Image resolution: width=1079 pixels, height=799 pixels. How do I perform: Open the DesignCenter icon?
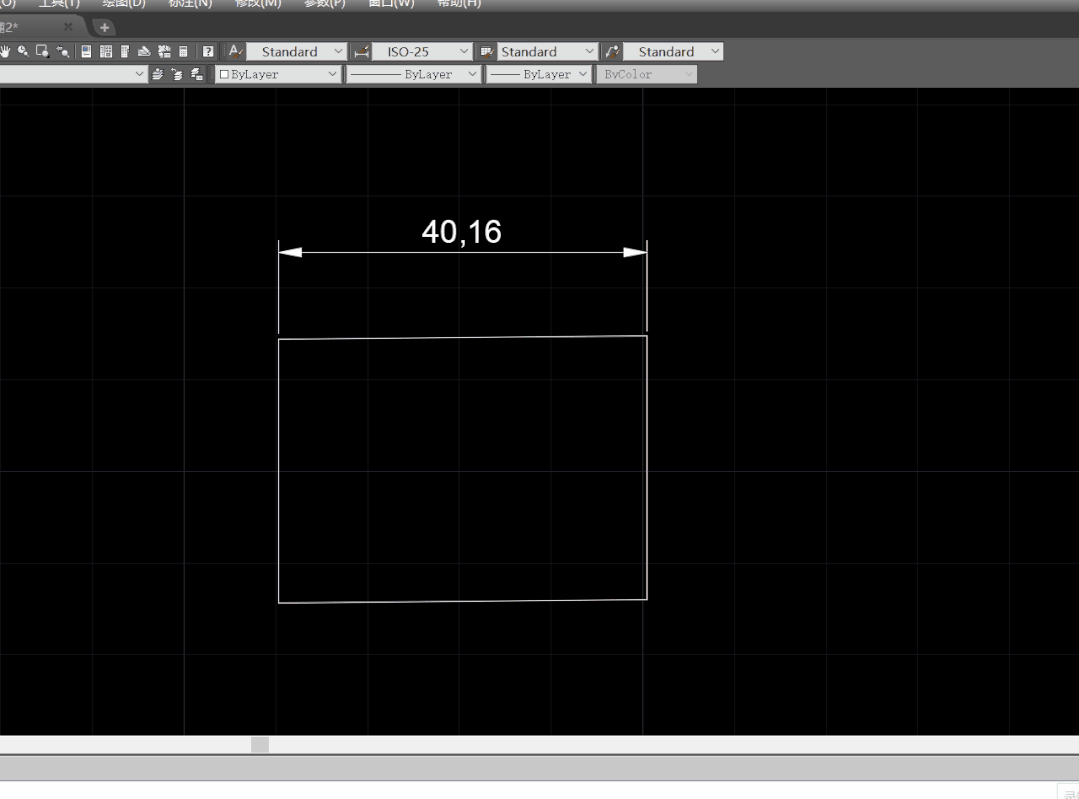[106, 52]
